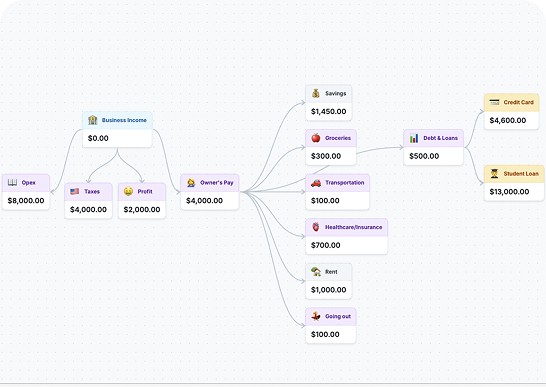
Task: Click the $0.00 Business Income amount
Action: pyautogui.click(x=98, y=138)
